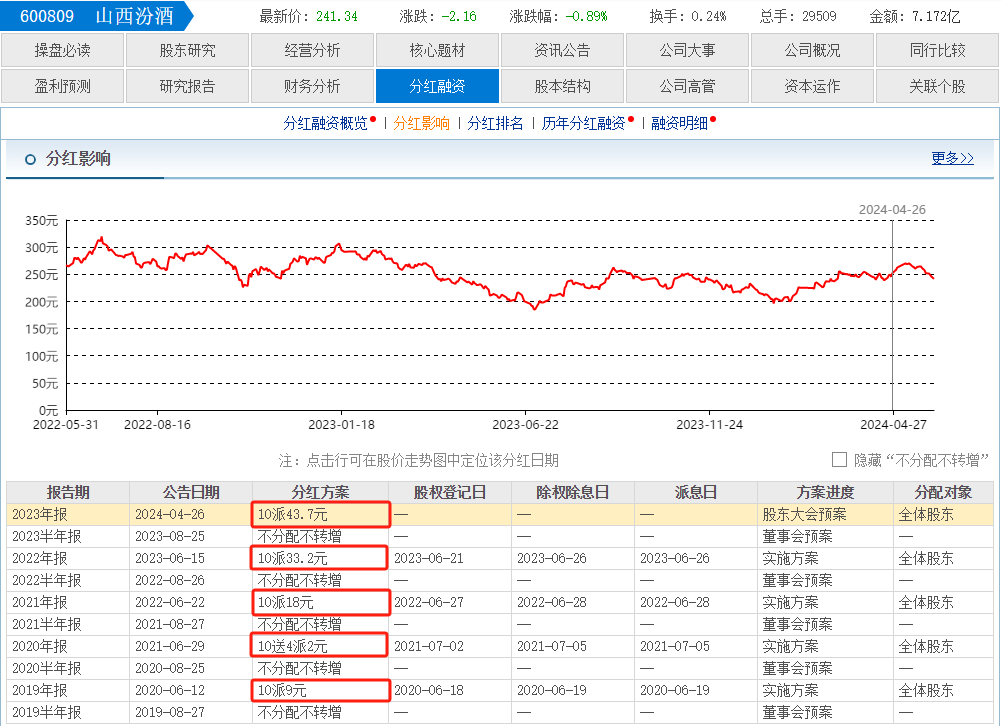1002x726 pixels.
Task: Go to the 分红排名 section
Action: coord(495,123)
